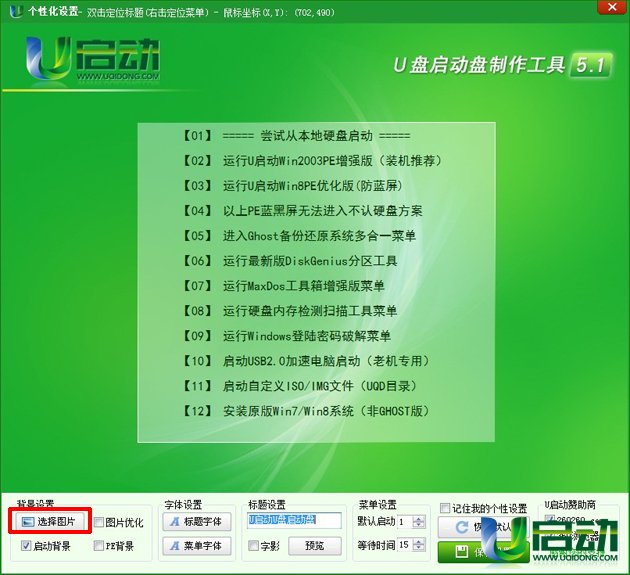Select menu entry 【02】 运行U启动Win2003PE增强版
This screenshot has height=575, width=630.
click(x=311, y=161)
